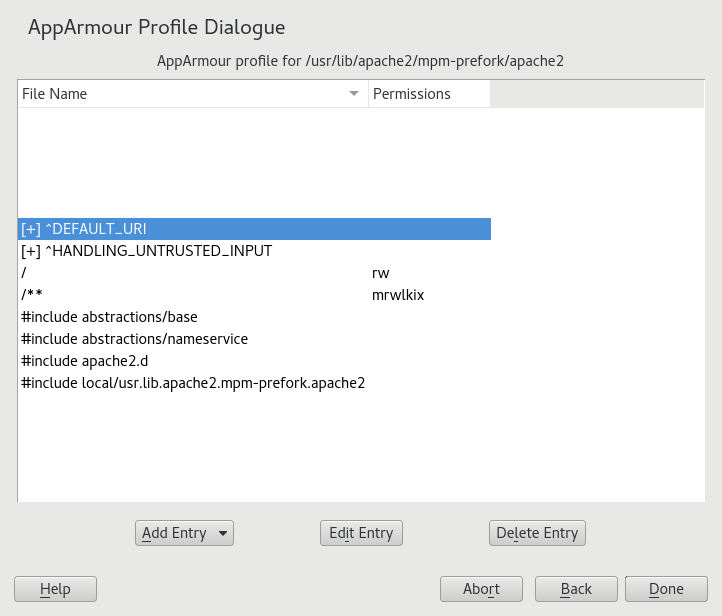Screen dimensions: 722x616
Task: Go Back to the previous step
Action: (x=576, y=589)
